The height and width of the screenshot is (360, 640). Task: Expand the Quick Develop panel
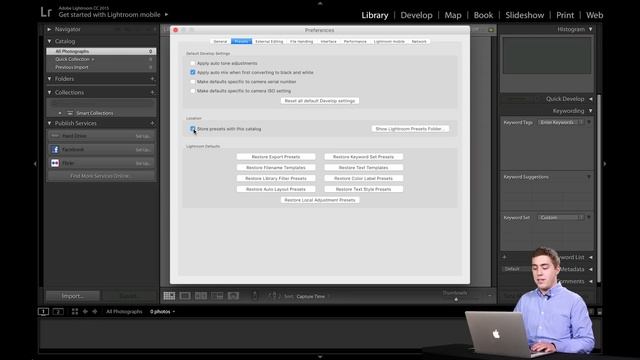tap(590, 99)
